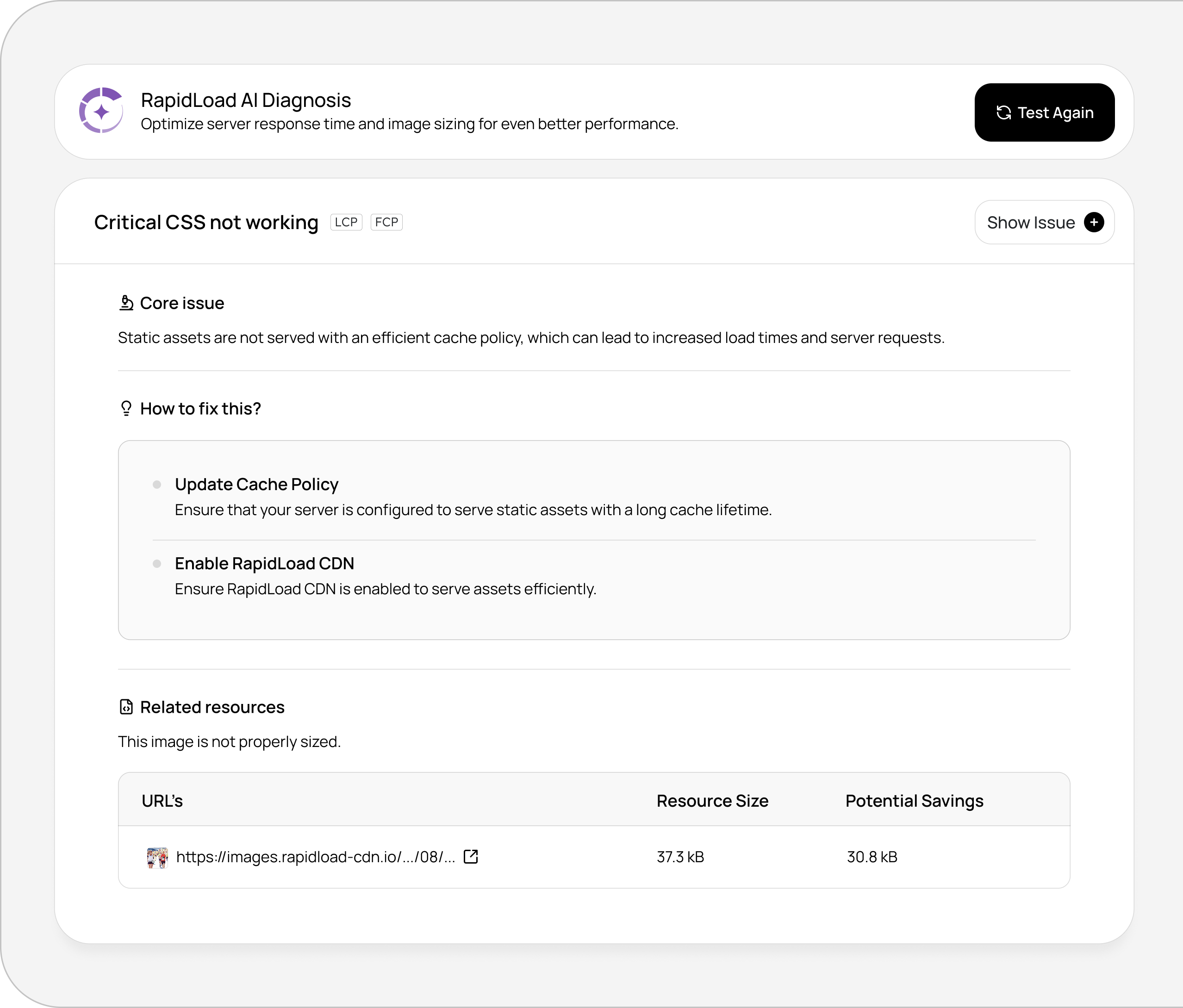Expand the Show Issue button
This screenshot has height=1008, width=1183.
1031,222
